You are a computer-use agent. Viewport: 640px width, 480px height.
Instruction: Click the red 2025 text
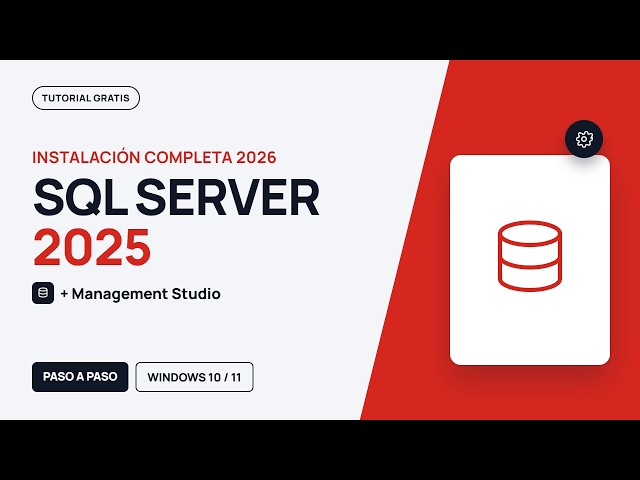[x=92, y=247]
